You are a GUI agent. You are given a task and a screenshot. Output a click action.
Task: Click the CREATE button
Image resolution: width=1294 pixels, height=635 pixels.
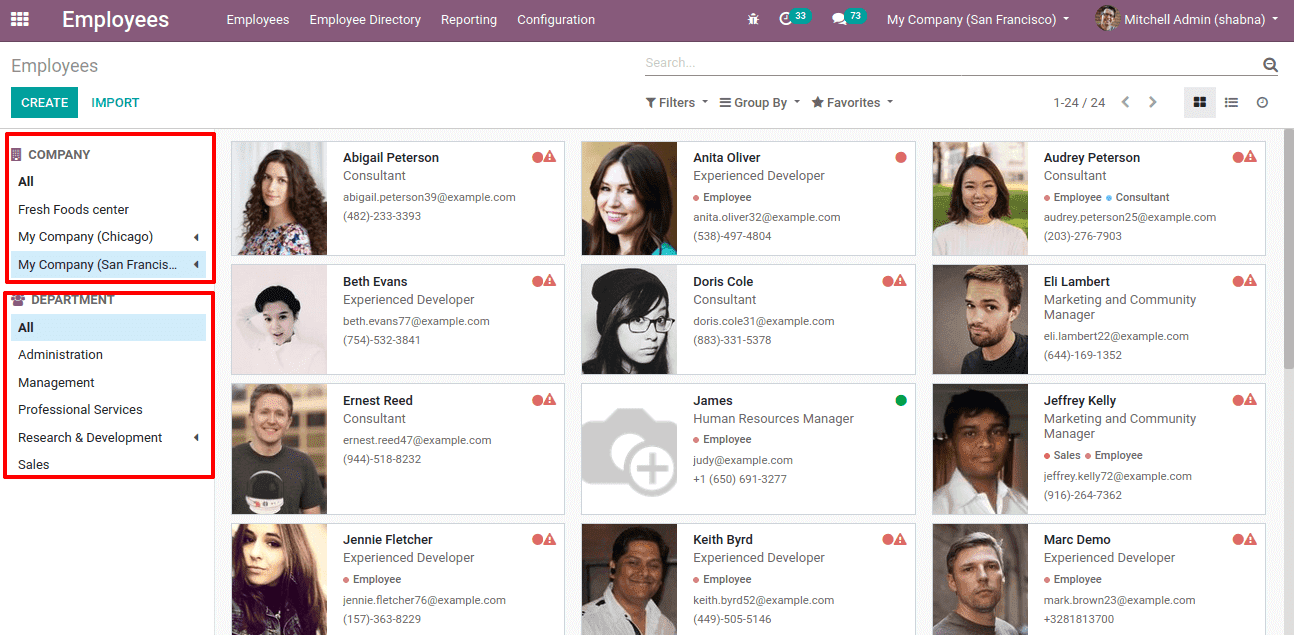click(44, 102)
